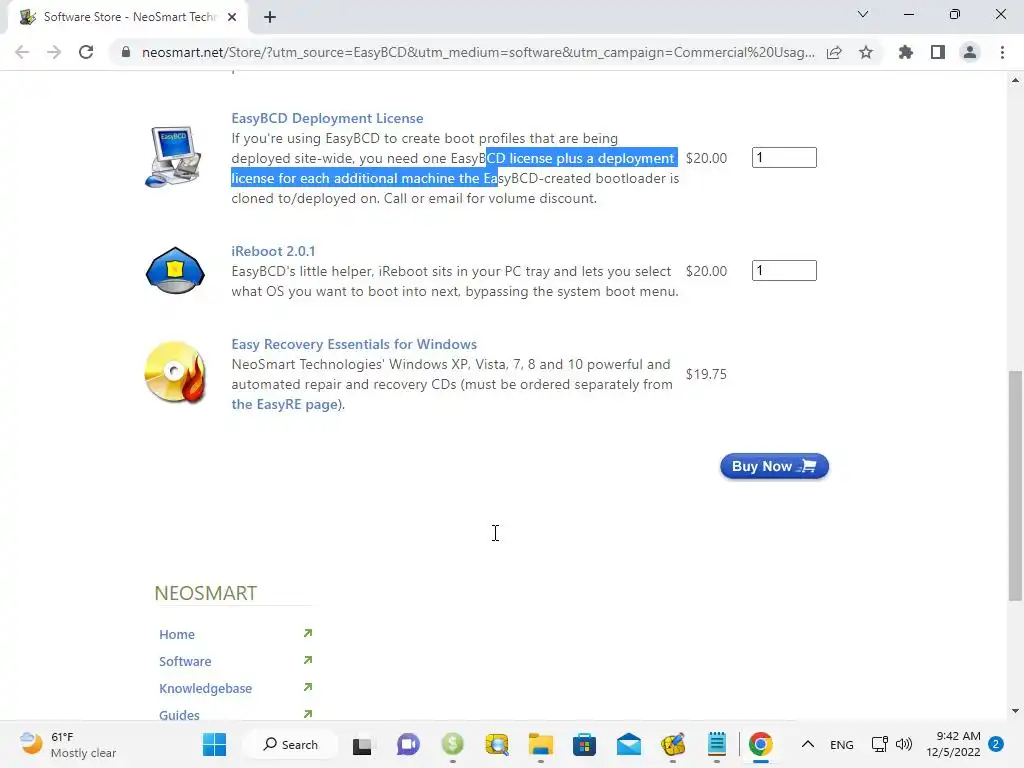
Task: Open the taskbar Search box
Action: click(x=291, y=744)
